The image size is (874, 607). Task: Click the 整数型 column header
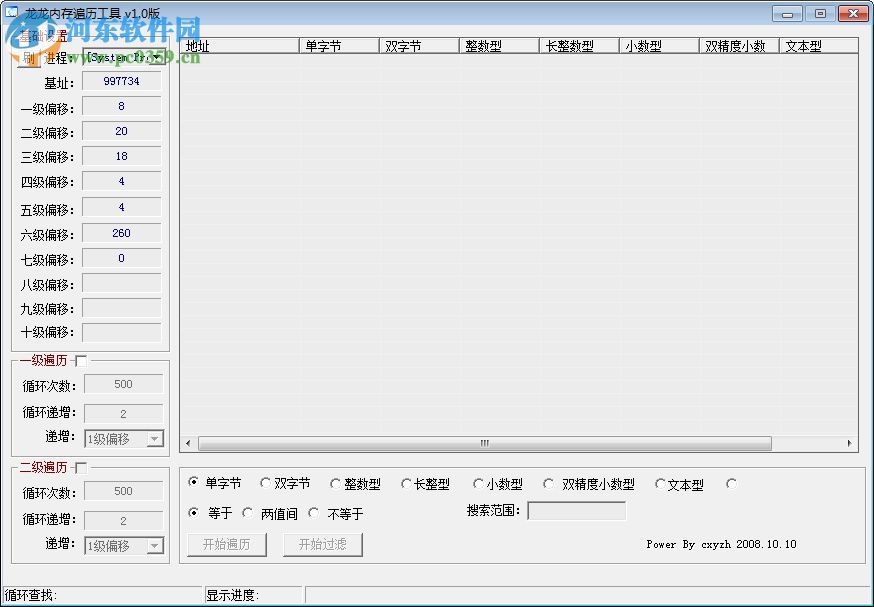tap(497, 44)
